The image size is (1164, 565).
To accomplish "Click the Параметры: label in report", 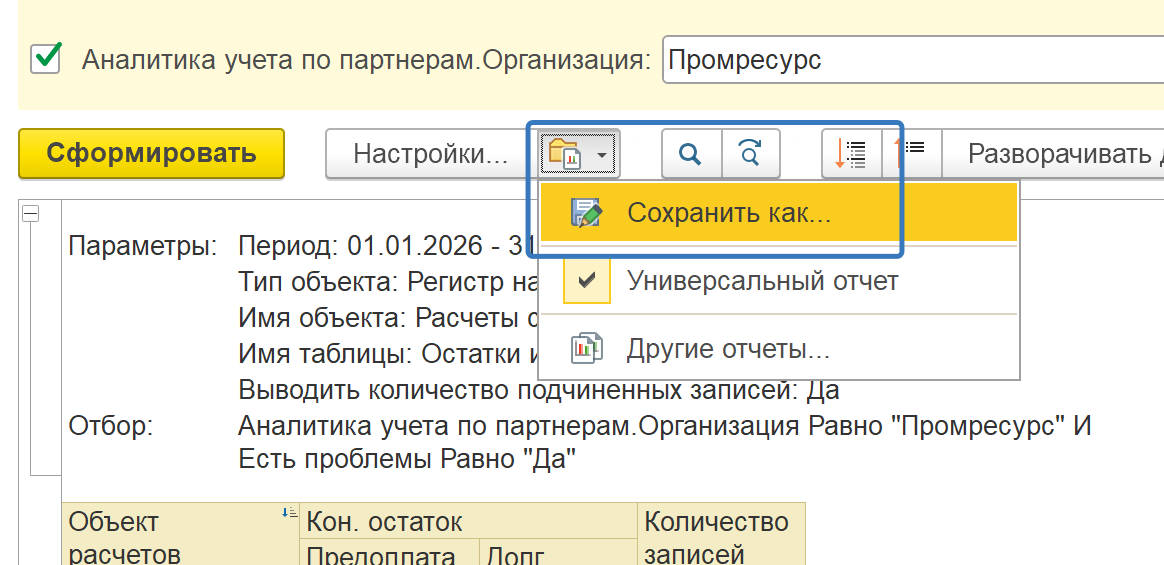I will coord(143,246).
